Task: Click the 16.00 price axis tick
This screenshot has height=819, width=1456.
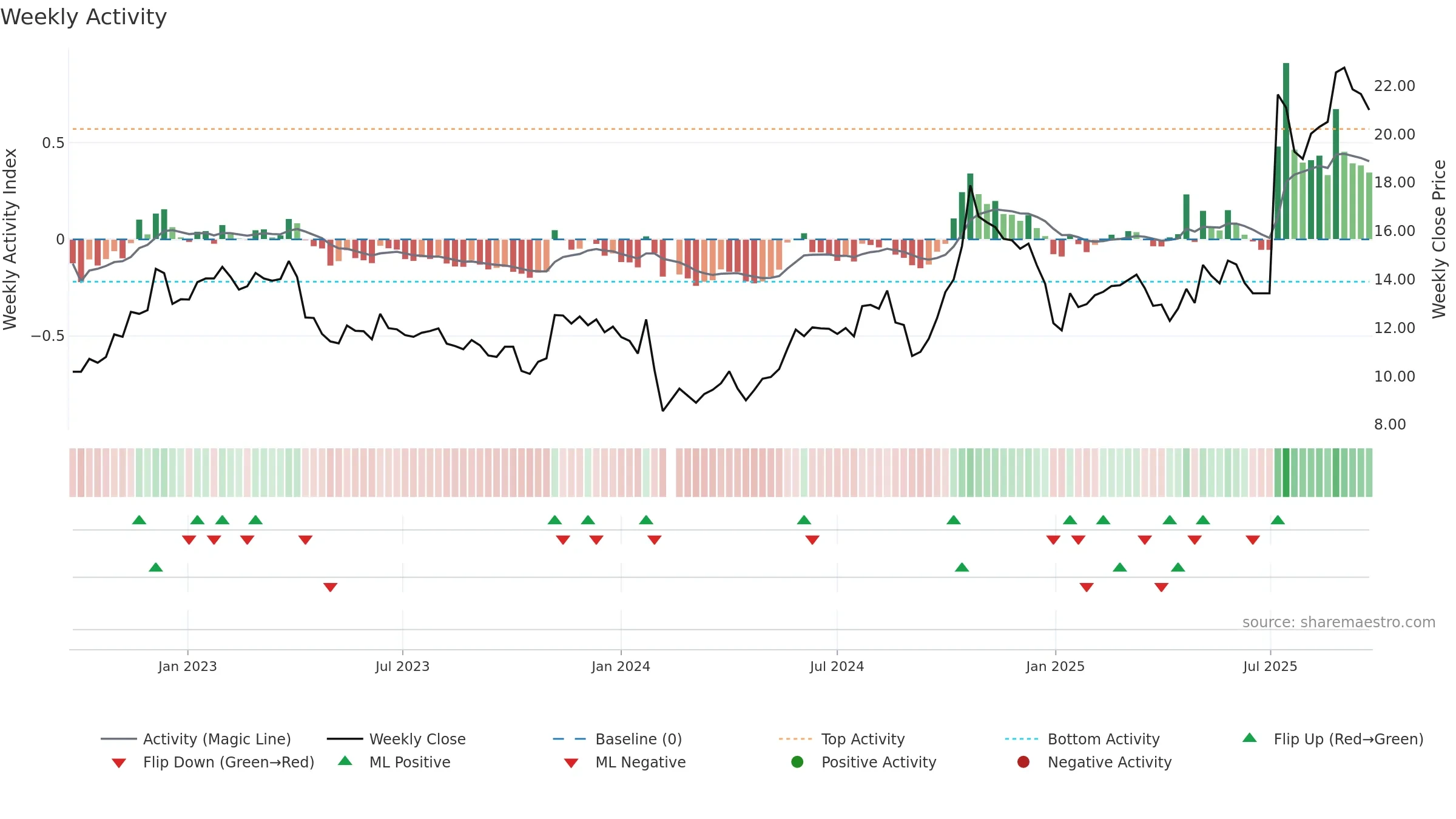Action: tap(1395, 231)
